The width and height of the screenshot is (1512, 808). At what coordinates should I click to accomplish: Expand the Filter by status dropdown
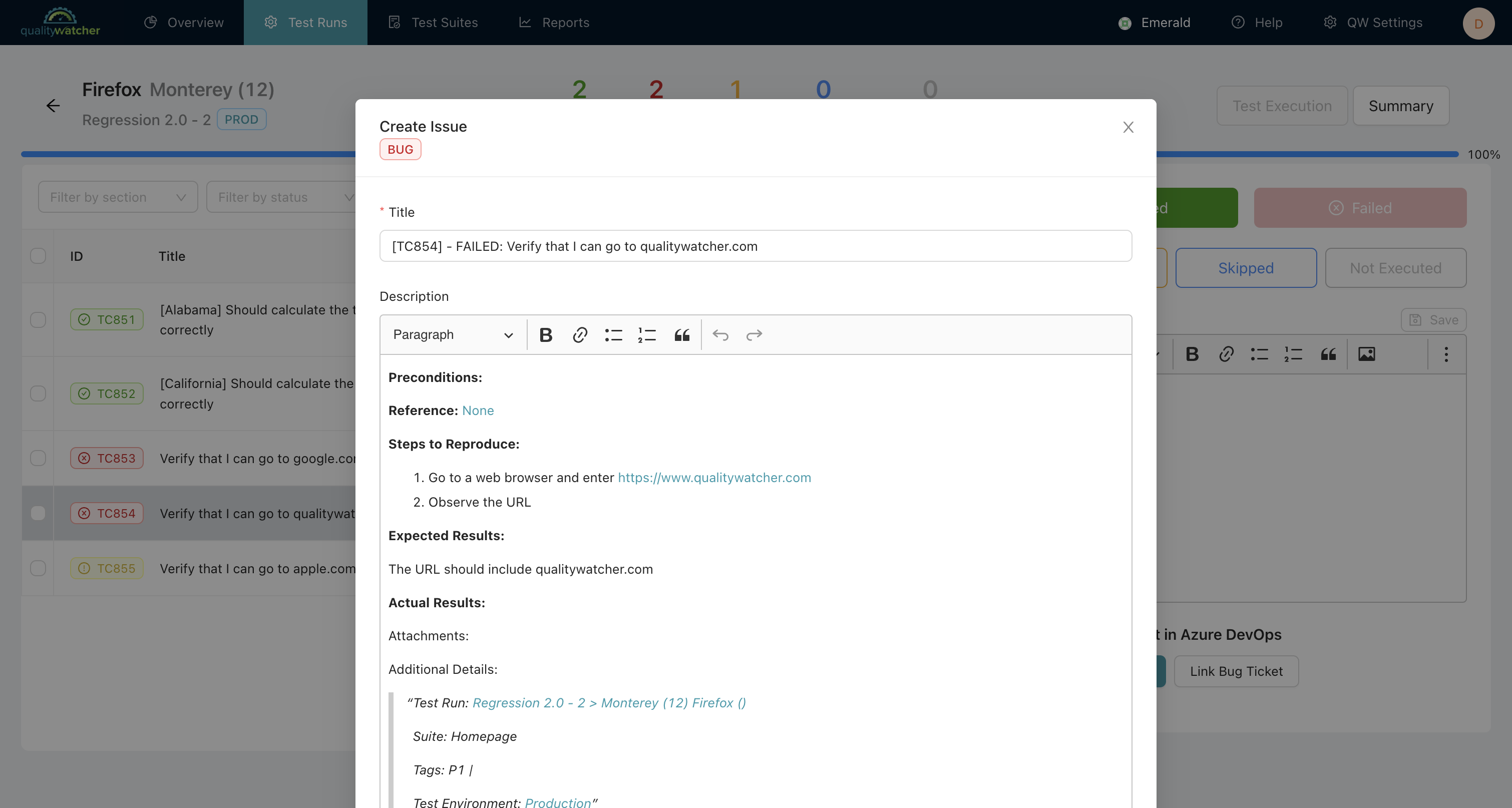click(282, 197)
